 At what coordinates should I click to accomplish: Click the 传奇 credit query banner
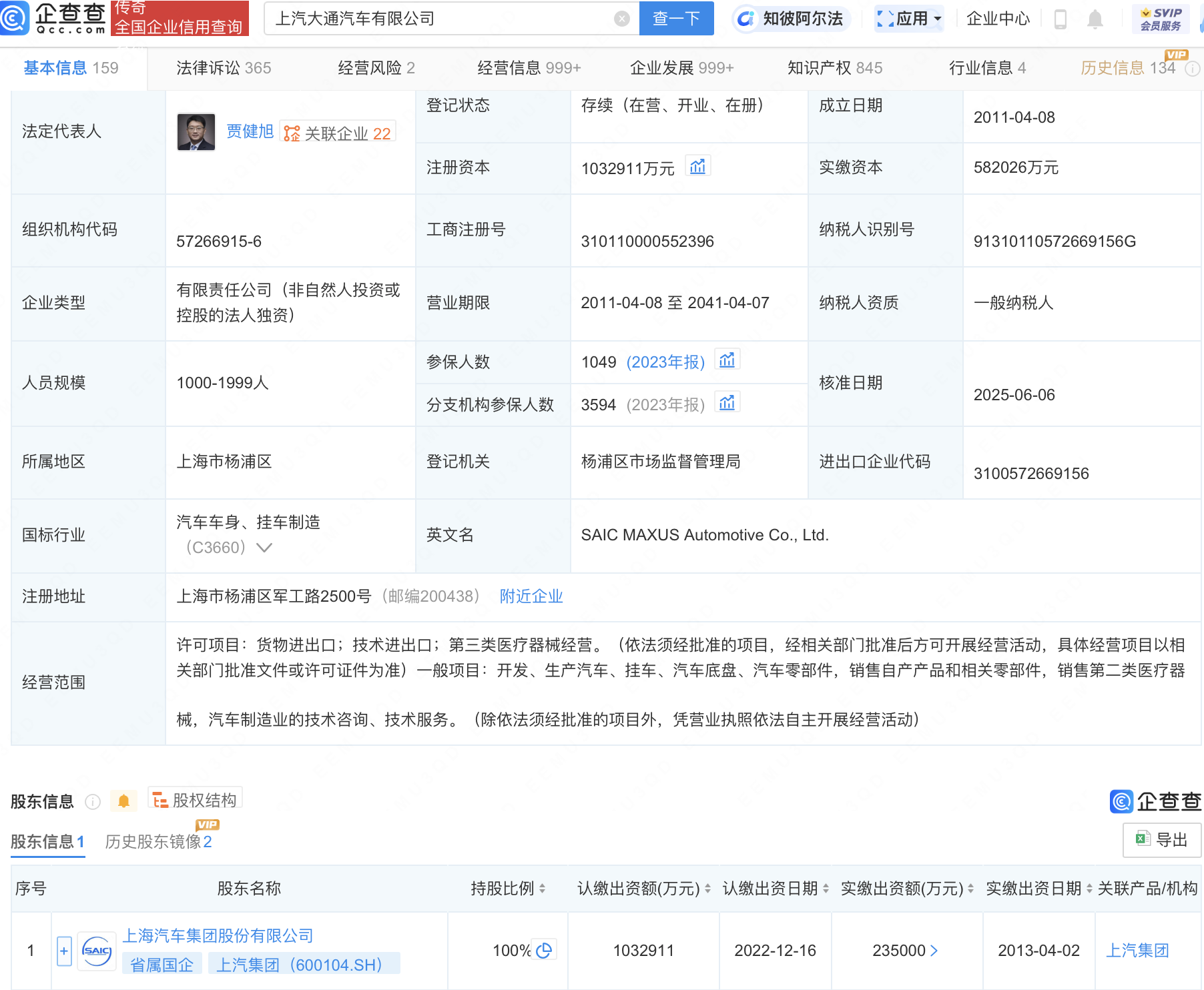180,18
